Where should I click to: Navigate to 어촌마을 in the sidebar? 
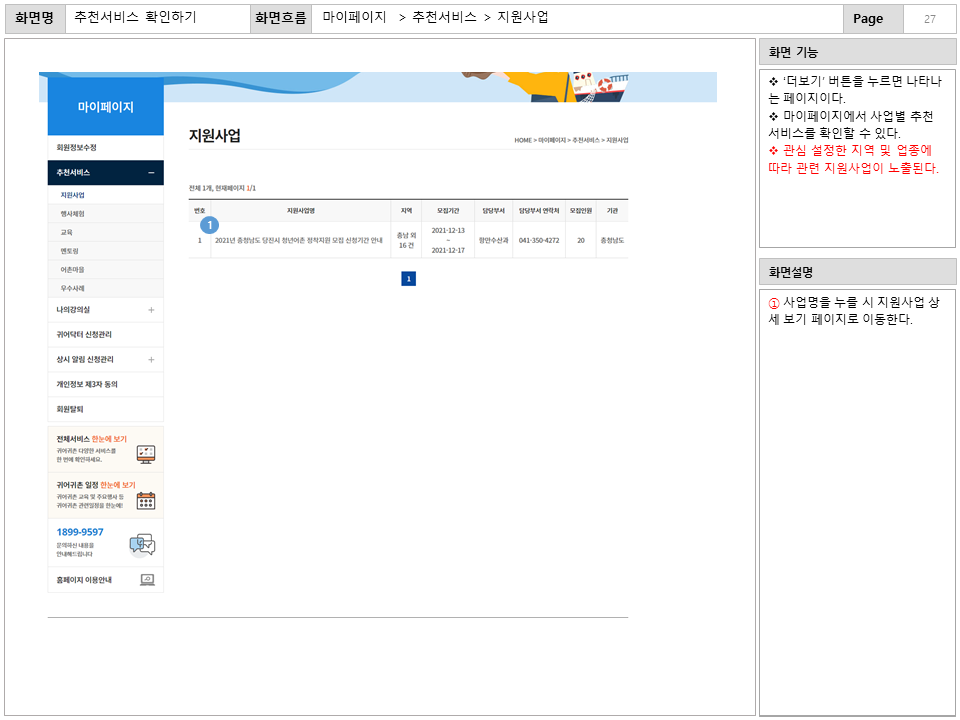[80, 271]
